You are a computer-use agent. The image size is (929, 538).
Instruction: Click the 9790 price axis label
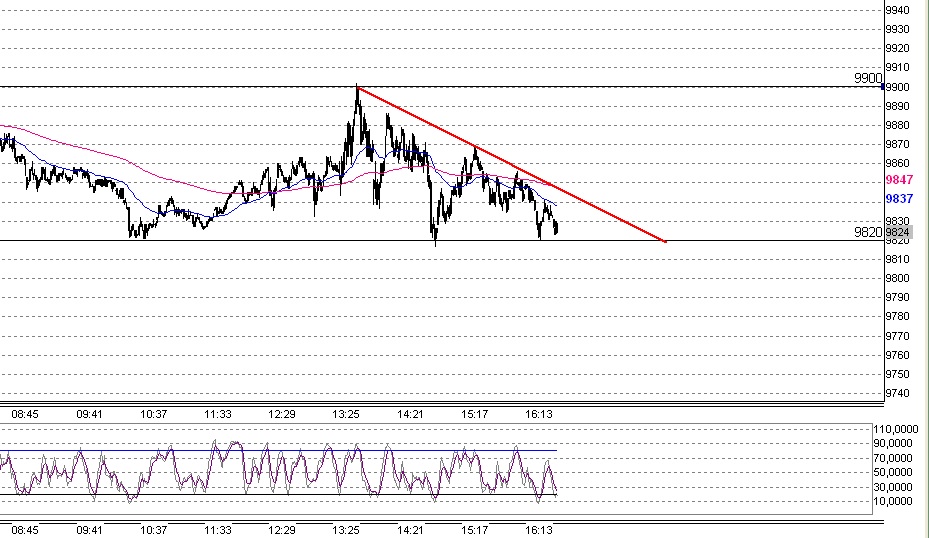(897, 297)
